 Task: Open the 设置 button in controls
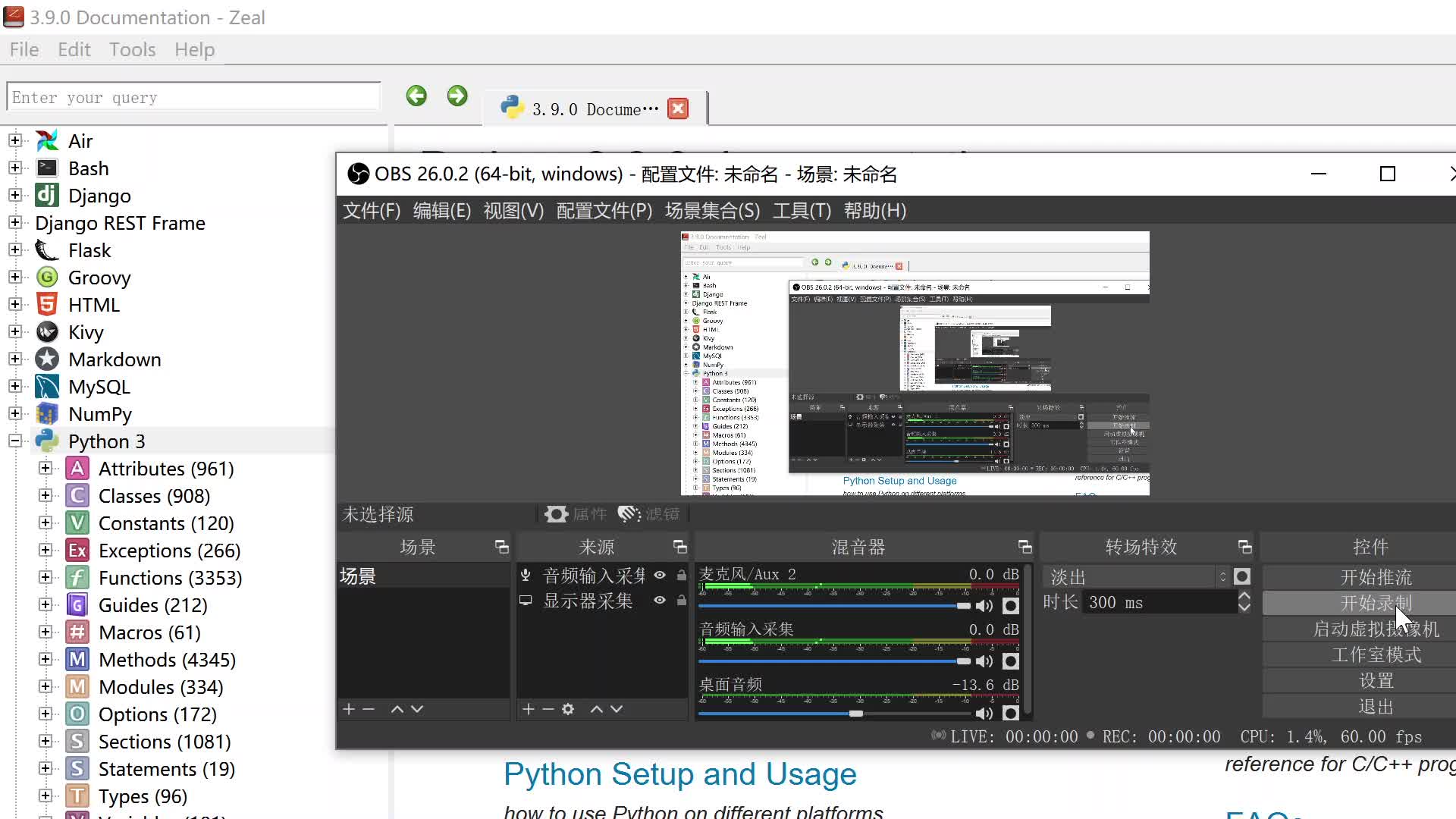click(x=1375, y=681)
